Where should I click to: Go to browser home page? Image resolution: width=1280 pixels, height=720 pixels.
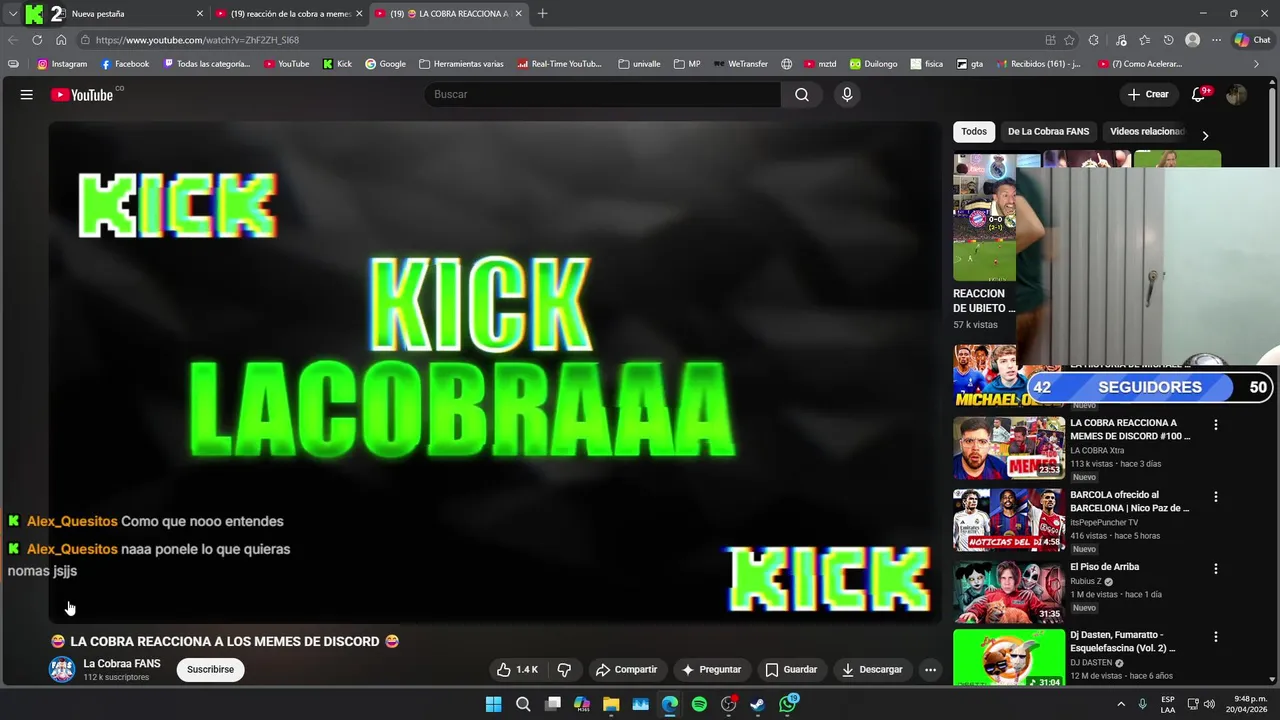[61, 40]
